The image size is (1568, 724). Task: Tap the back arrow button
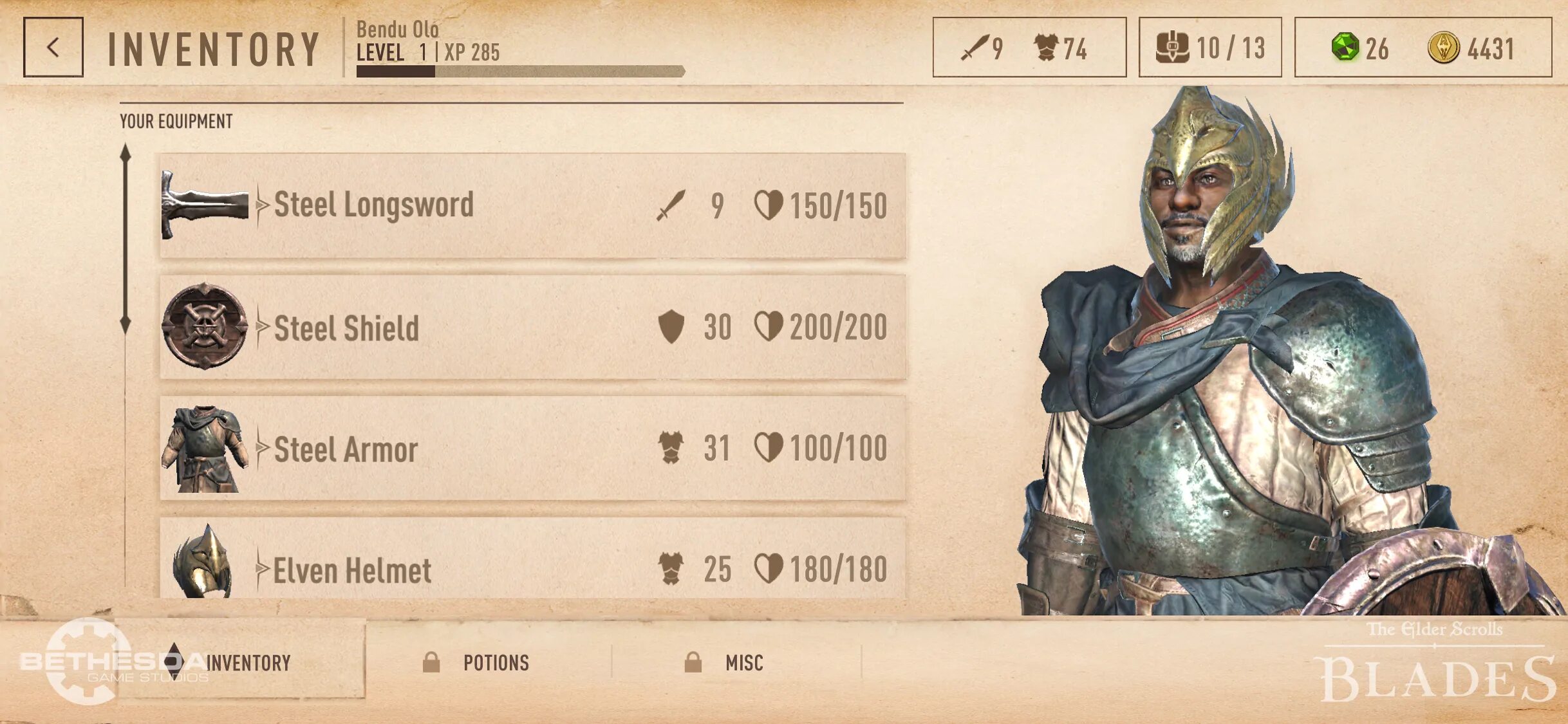pos(53,47)
